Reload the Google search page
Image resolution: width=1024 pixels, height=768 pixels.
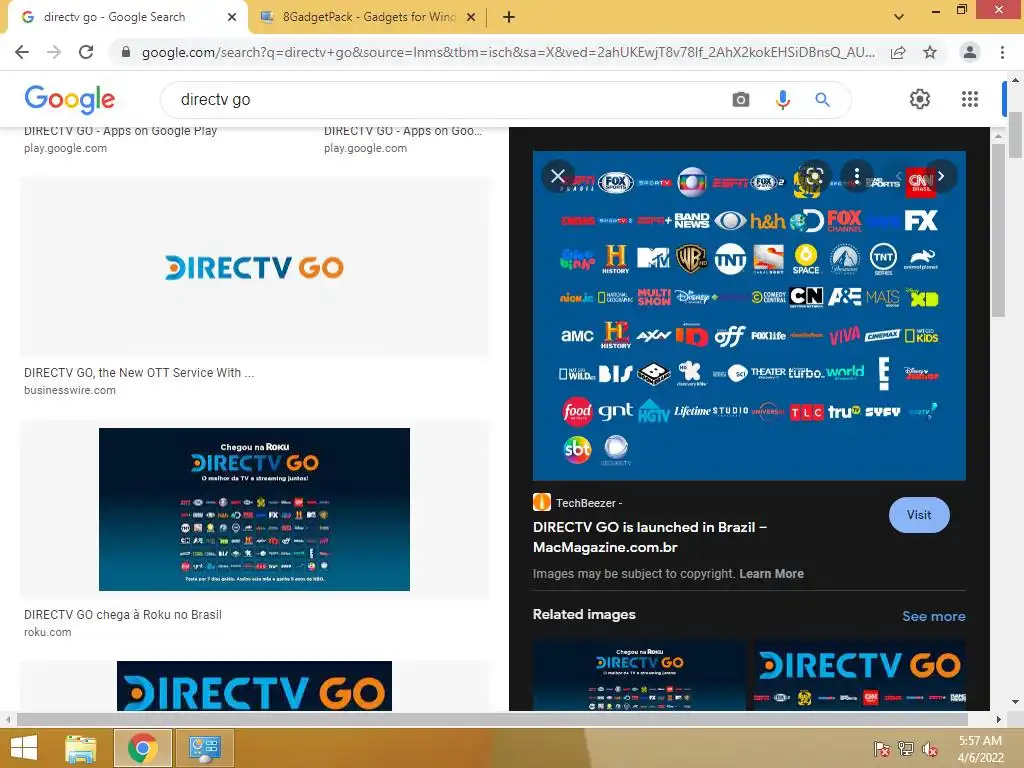[86, 52]
